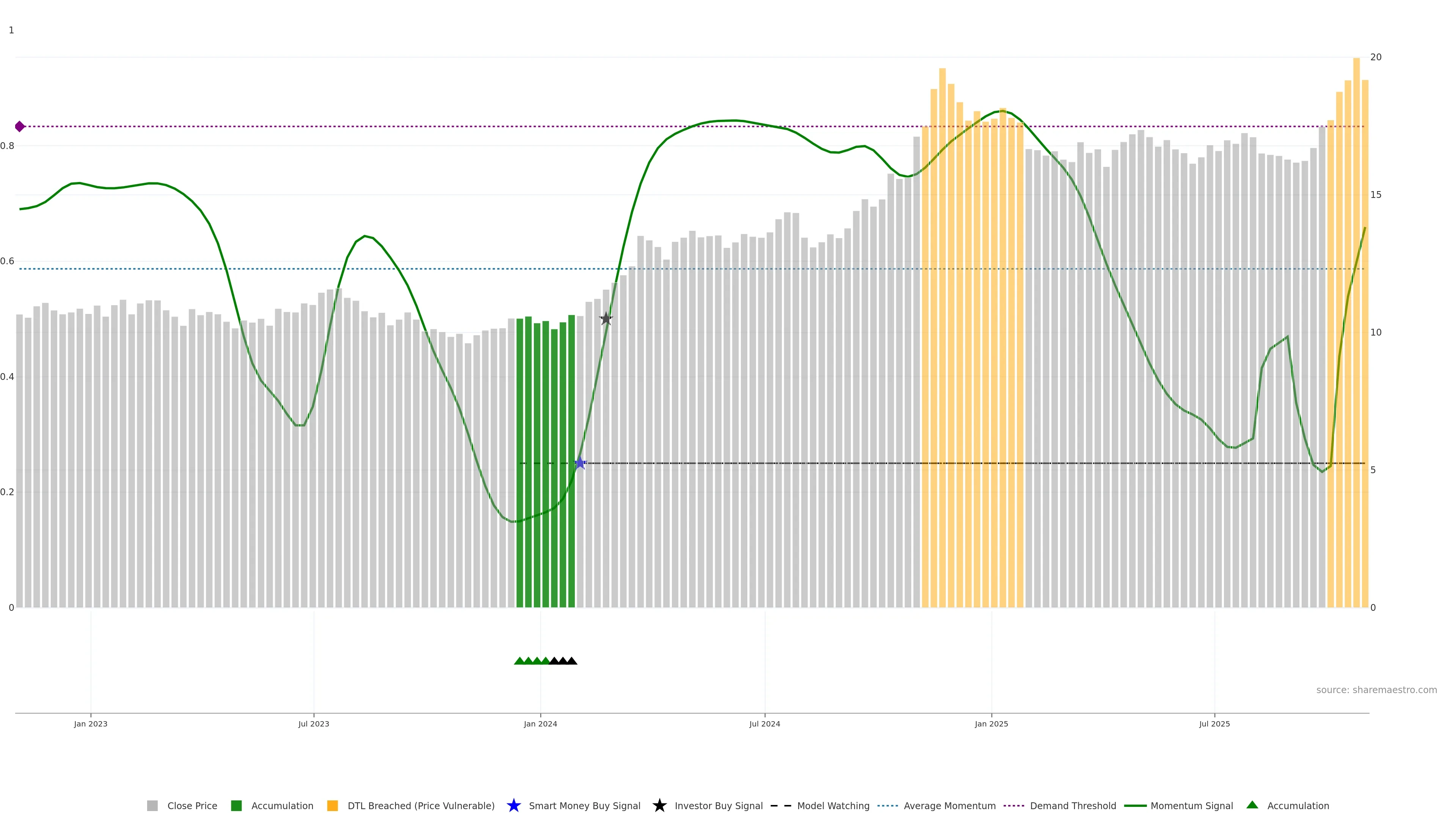Toggle DTL Breached (Price Vulnerable) legend entry

coord(420,805)
